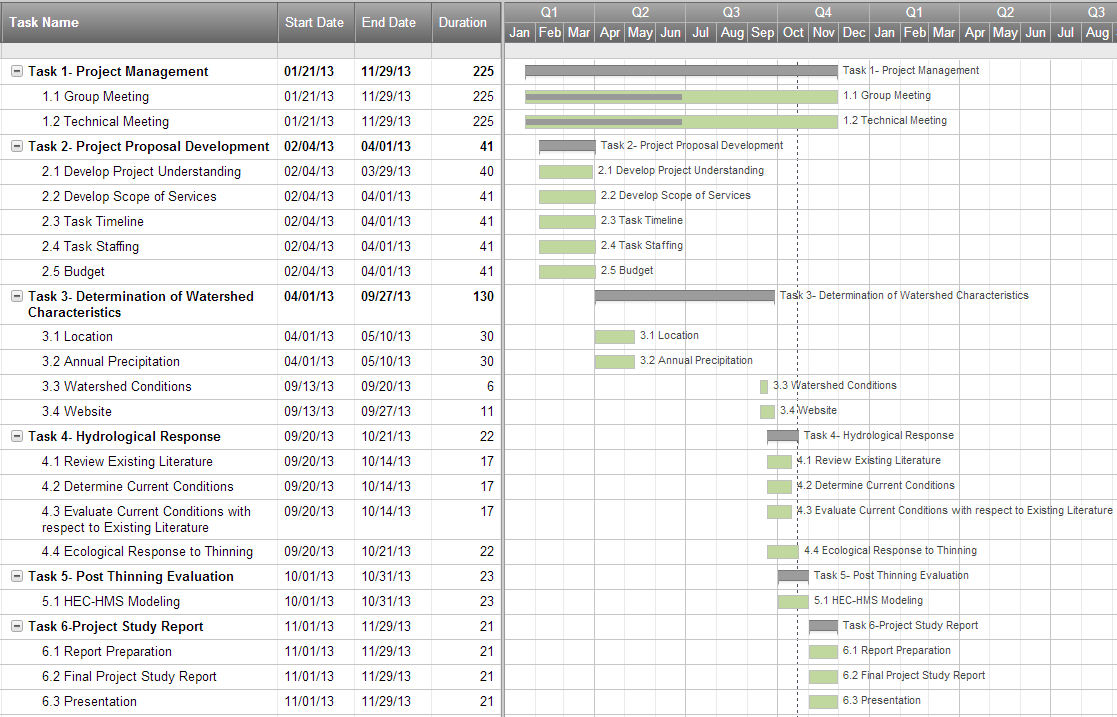Select 4.2 Determine Current Conditions row
This screenshot has height=717, width=1117.
pos(251,486)
